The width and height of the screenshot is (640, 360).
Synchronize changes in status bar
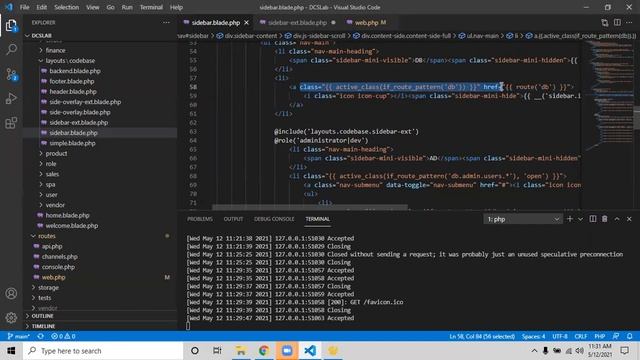tap(40, 336)
